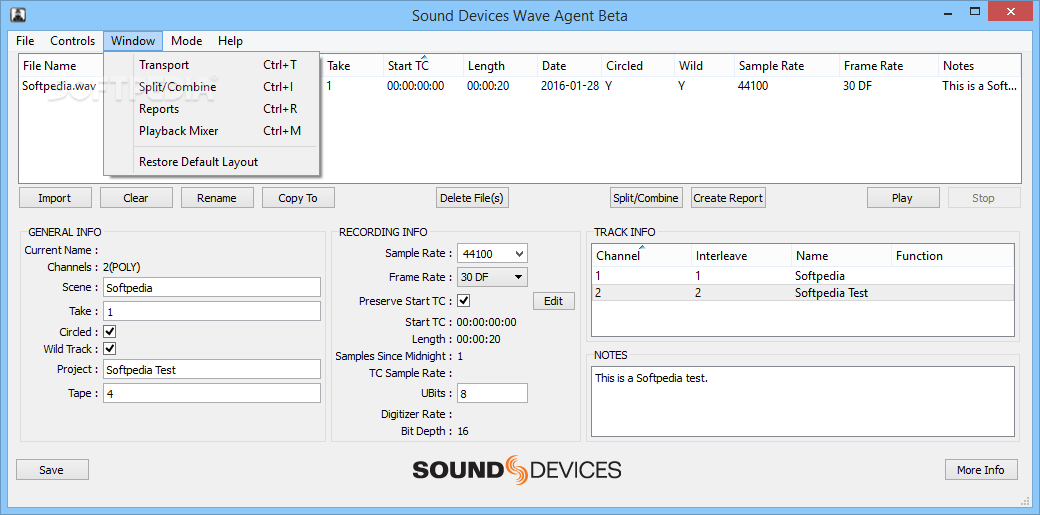This screenshot has width=1040, height=515.
Task: Sort by Wild column header
Action: (704, 66)
